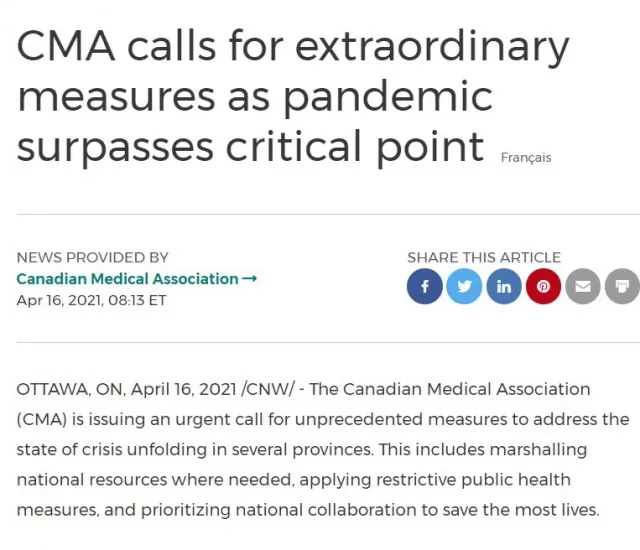The image size is (640, 550).
Task: Click the OTTAWA, ON dateline text
Action: (x=69, y=389)
